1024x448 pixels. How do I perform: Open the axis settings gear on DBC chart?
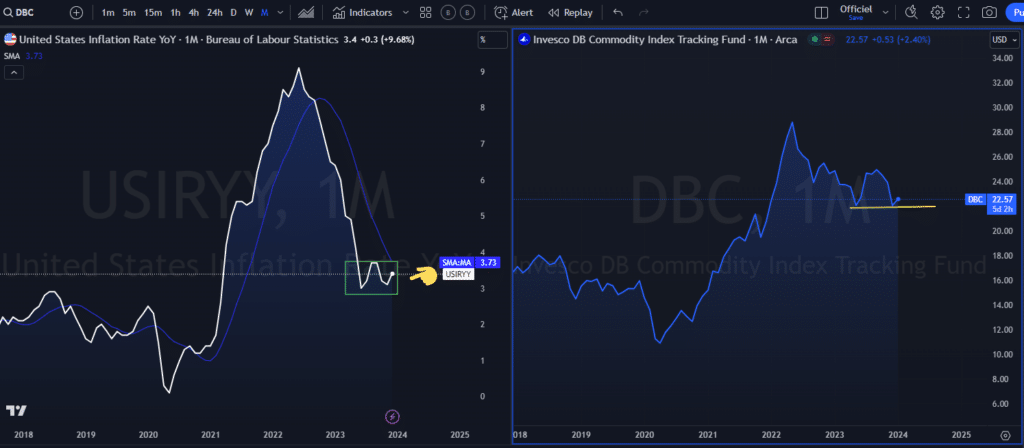point(1005,434)
